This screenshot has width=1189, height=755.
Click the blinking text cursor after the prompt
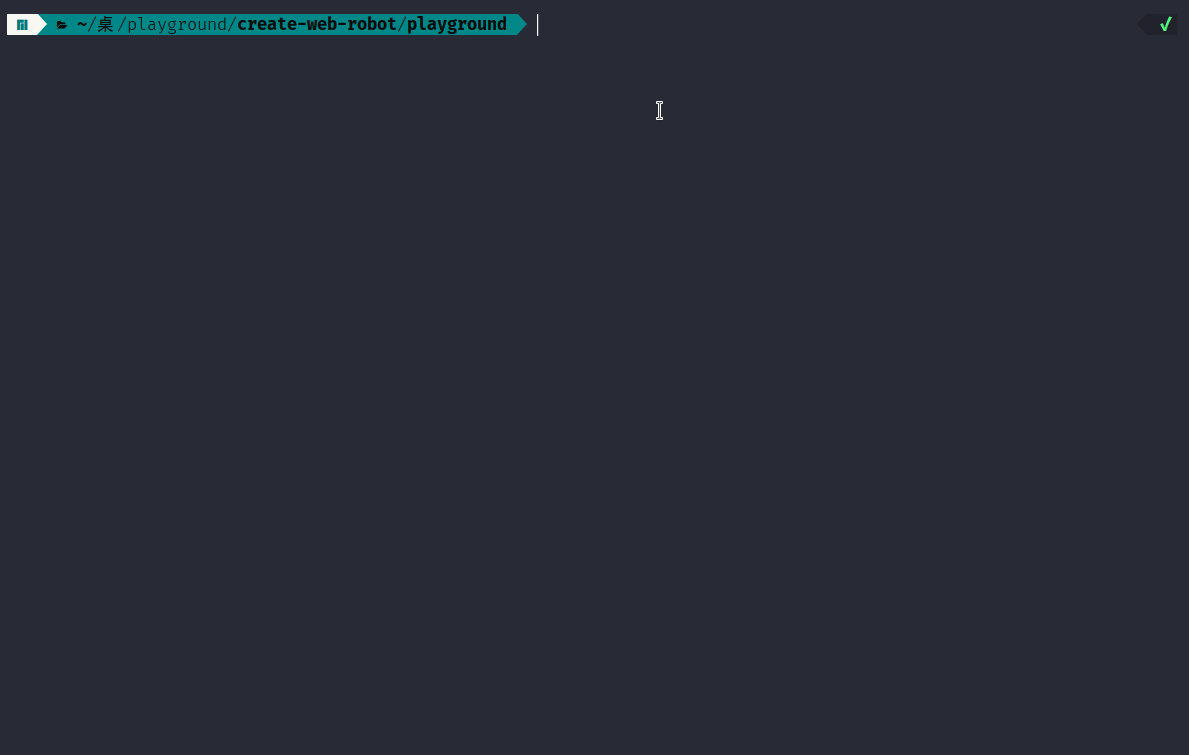538,24
